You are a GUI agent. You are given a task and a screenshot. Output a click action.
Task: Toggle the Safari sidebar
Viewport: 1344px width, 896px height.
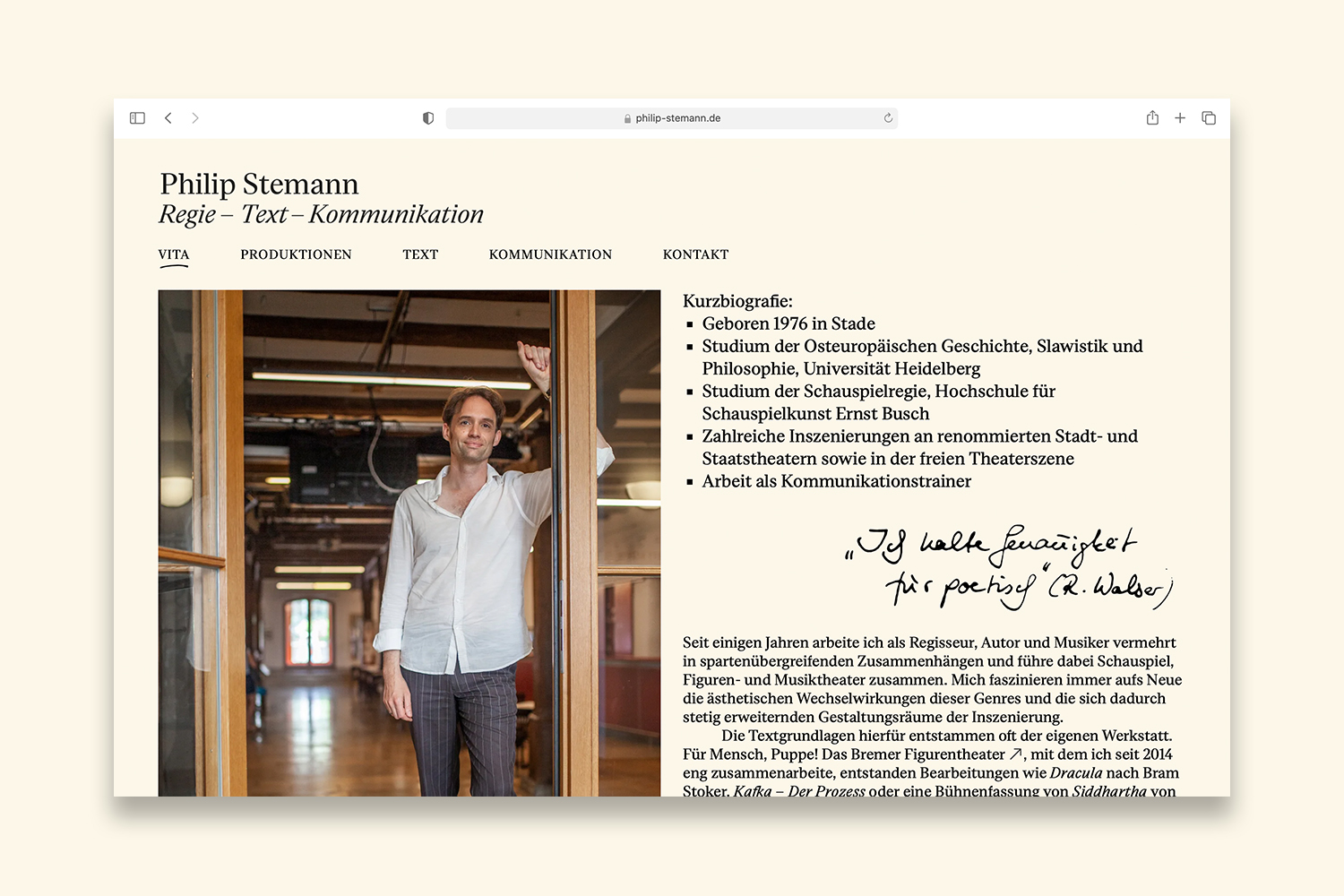(137, 118)
